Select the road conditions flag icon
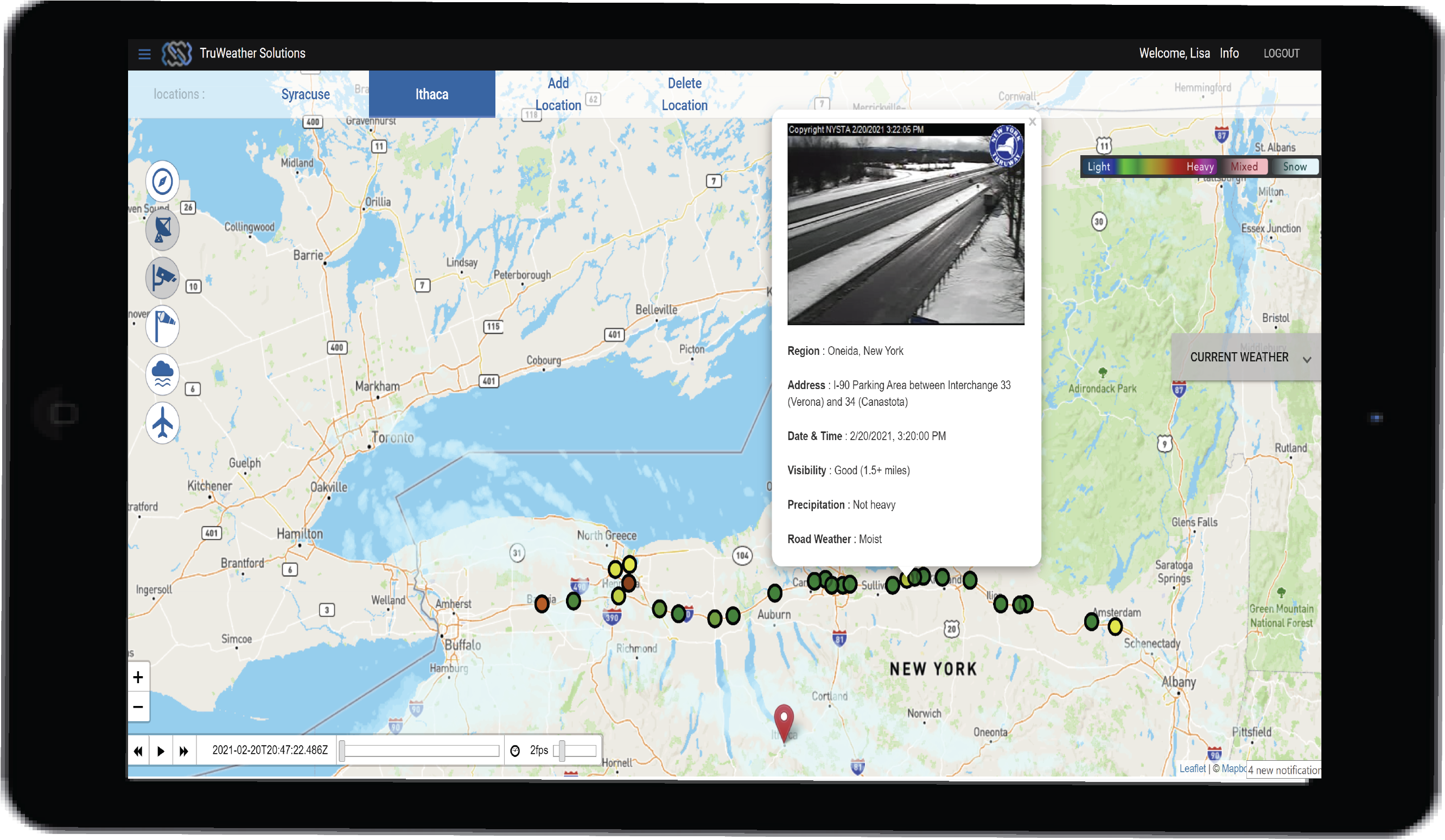1445x840 pixels. (163, 325)
